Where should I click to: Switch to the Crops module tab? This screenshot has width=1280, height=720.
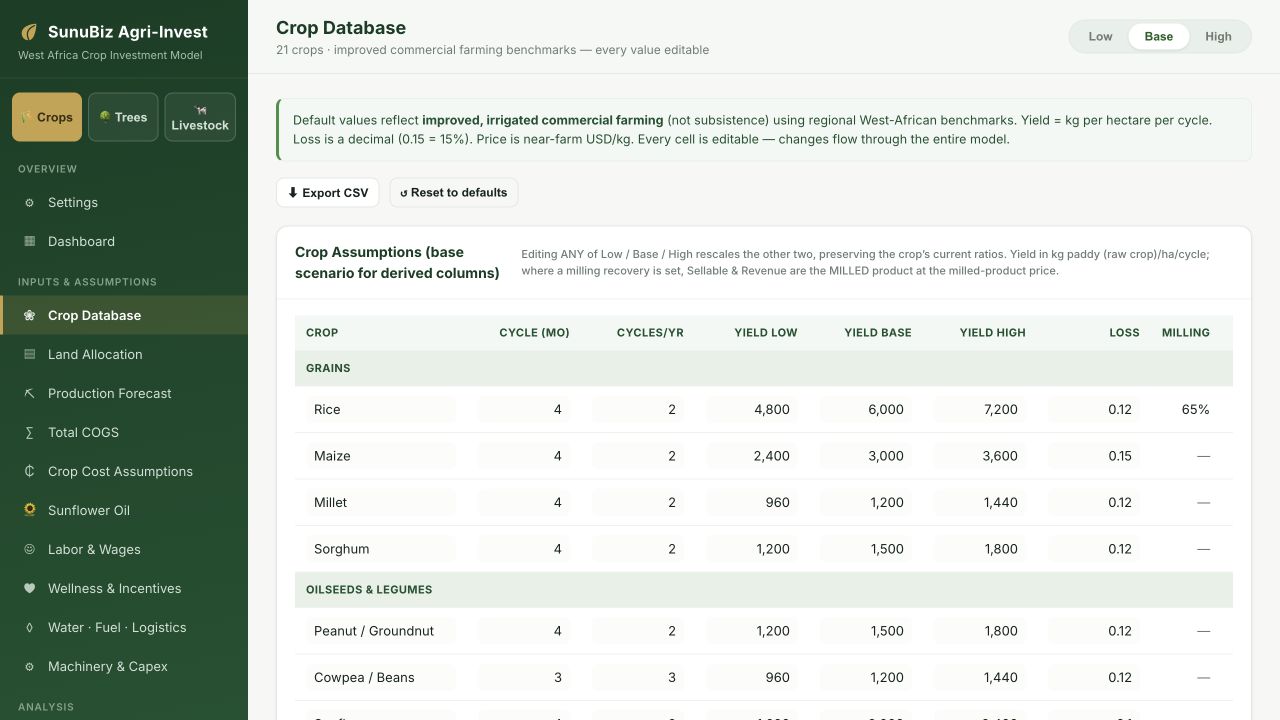(x=47, y=117)
